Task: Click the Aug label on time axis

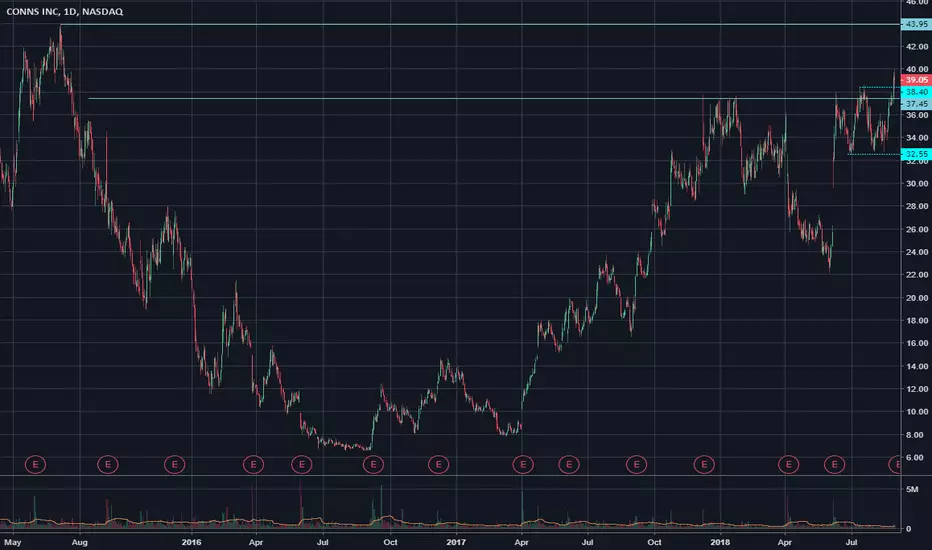Action: 79,542
